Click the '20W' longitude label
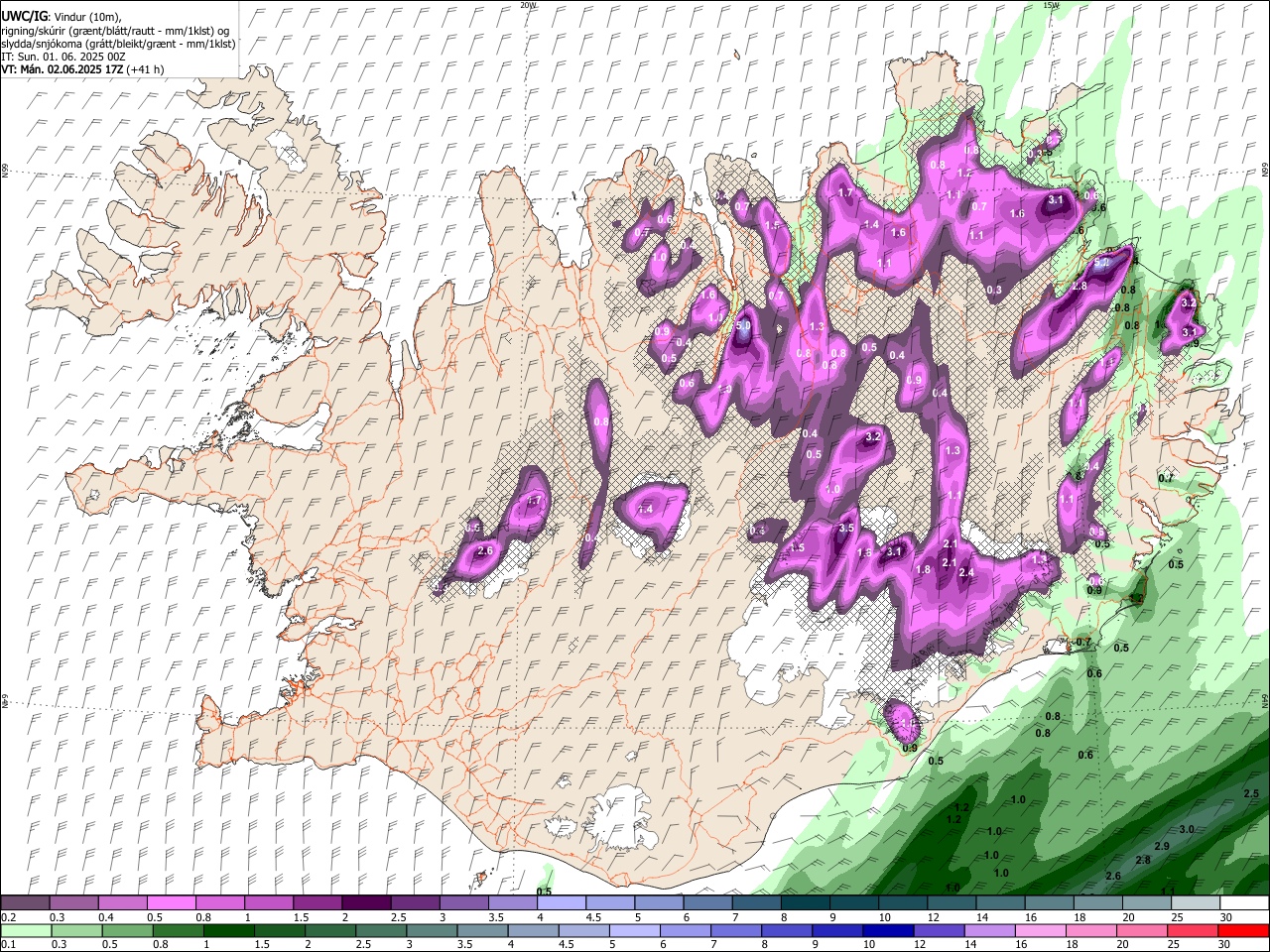Screen dimensions: 1270x952 click(529, 5)
